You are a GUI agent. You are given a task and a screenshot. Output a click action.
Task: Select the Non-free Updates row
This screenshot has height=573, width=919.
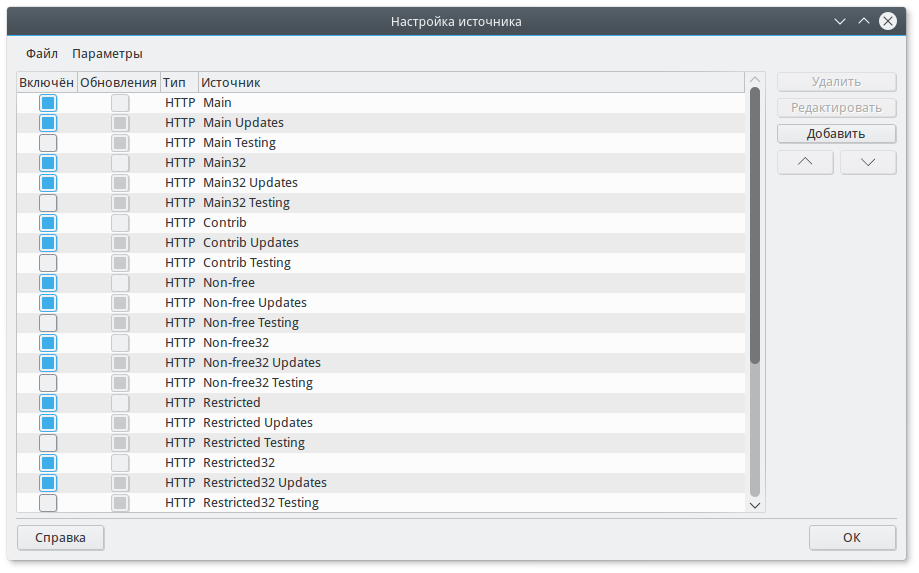(381, 303)
